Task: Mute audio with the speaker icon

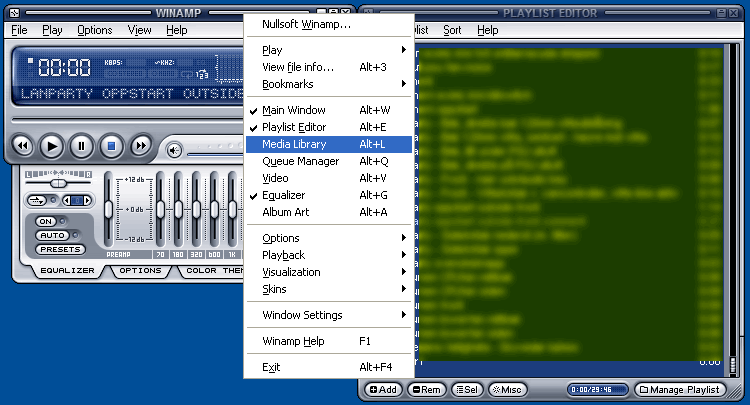Action: [x=174, y=151]
